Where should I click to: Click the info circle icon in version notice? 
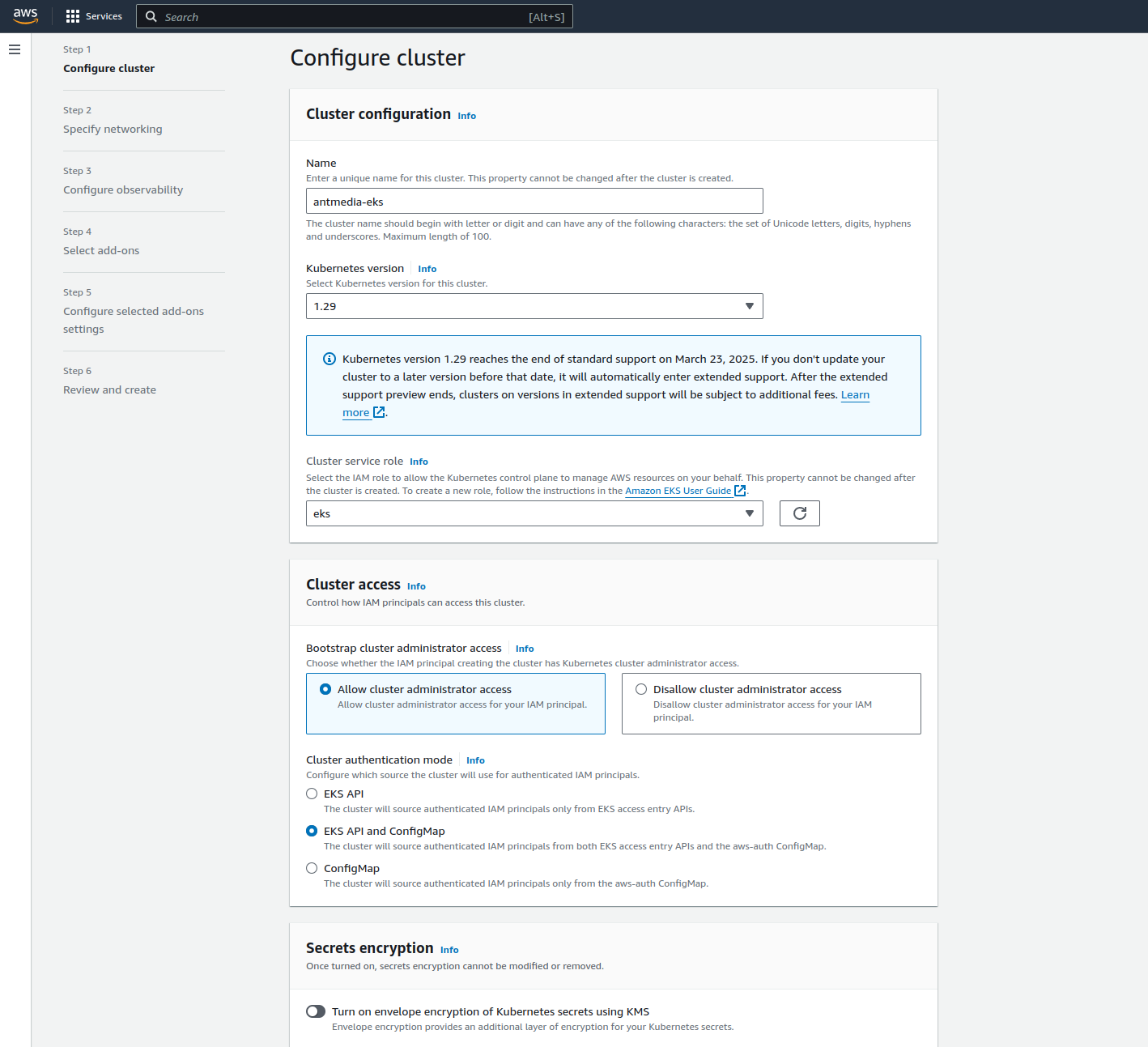330,359
